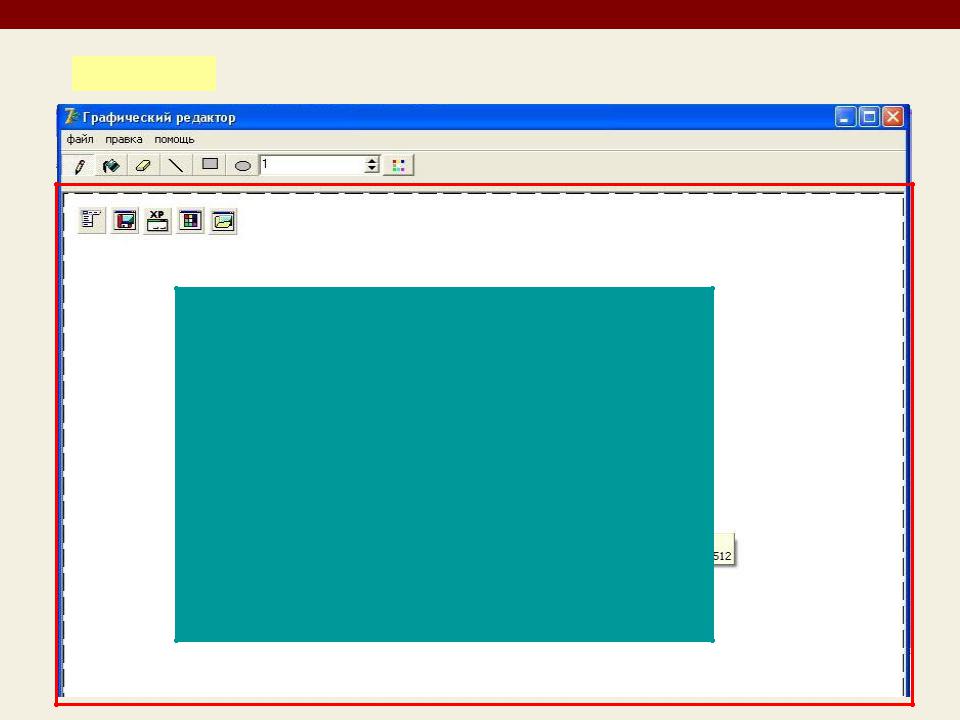Image resolution: width=960 pixels, height=720 pixels.
Task: Click the SaveDialog floppy disk component icon
Action: tap(125, 220)
